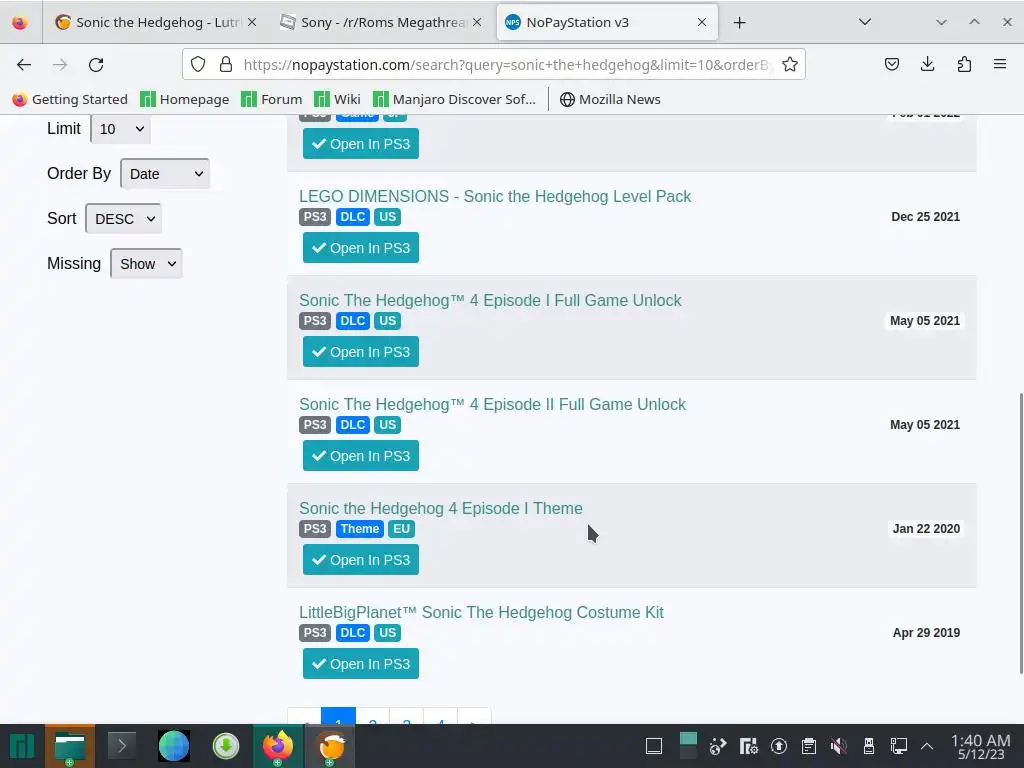Image resolution: width=1024 pixels, height=768 pixels.
Task: Reload the current page
Action: click(96, 65)
